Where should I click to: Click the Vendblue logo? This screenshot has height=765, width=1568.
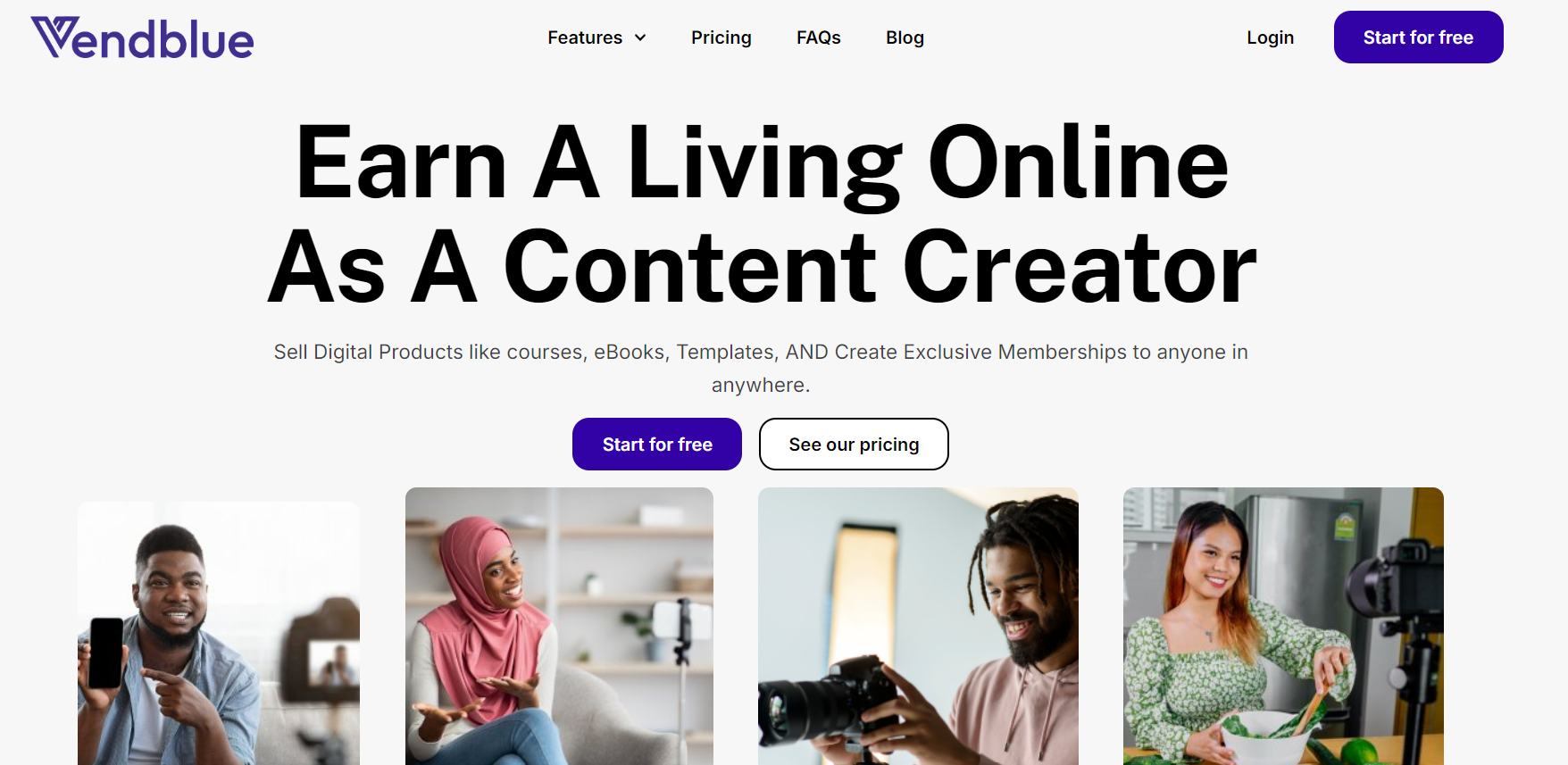tap(142, 38)
